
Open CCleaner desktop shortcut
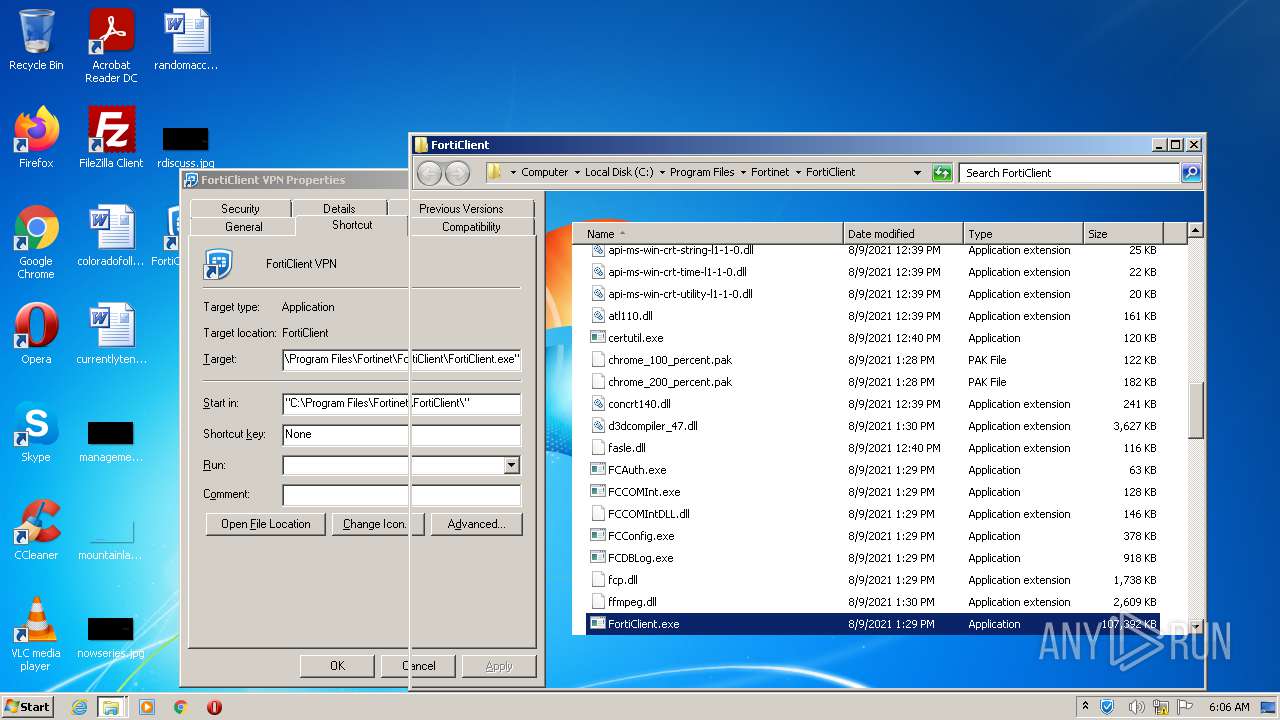[36, 530]
